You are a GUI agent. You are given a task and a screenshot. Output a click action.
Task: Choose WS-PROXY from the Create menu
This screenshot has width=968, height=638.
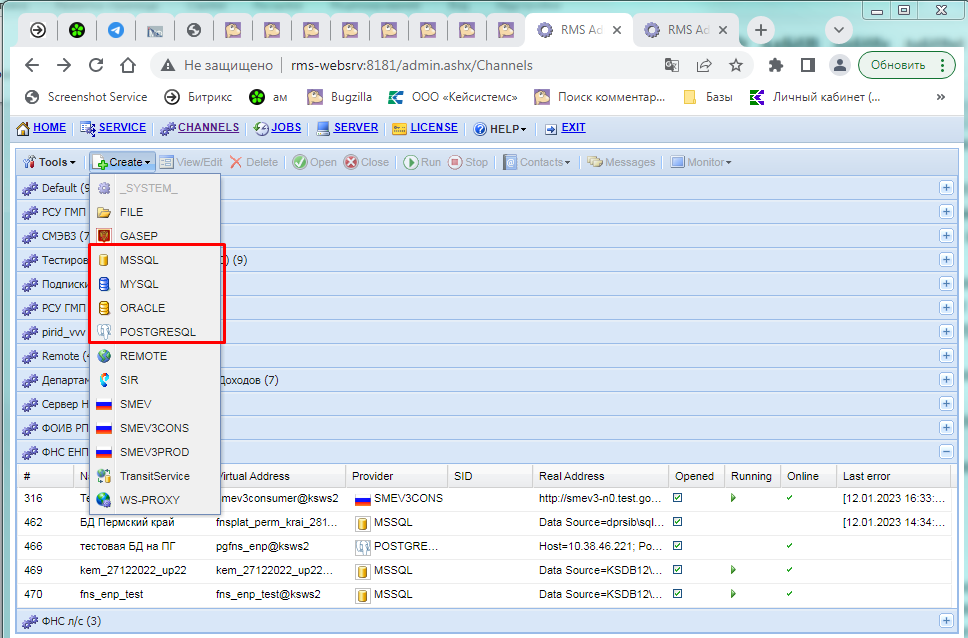(155, 500)
